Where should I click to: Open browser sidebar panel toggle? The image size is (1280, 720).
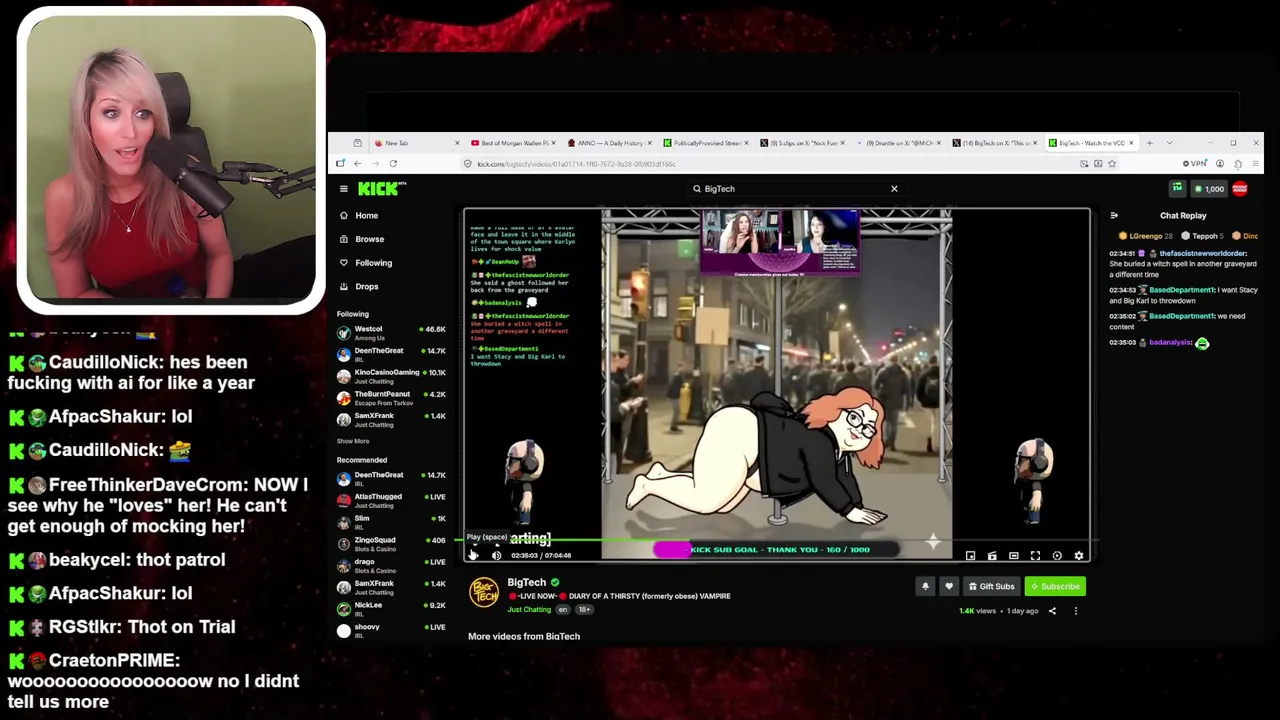341,163
